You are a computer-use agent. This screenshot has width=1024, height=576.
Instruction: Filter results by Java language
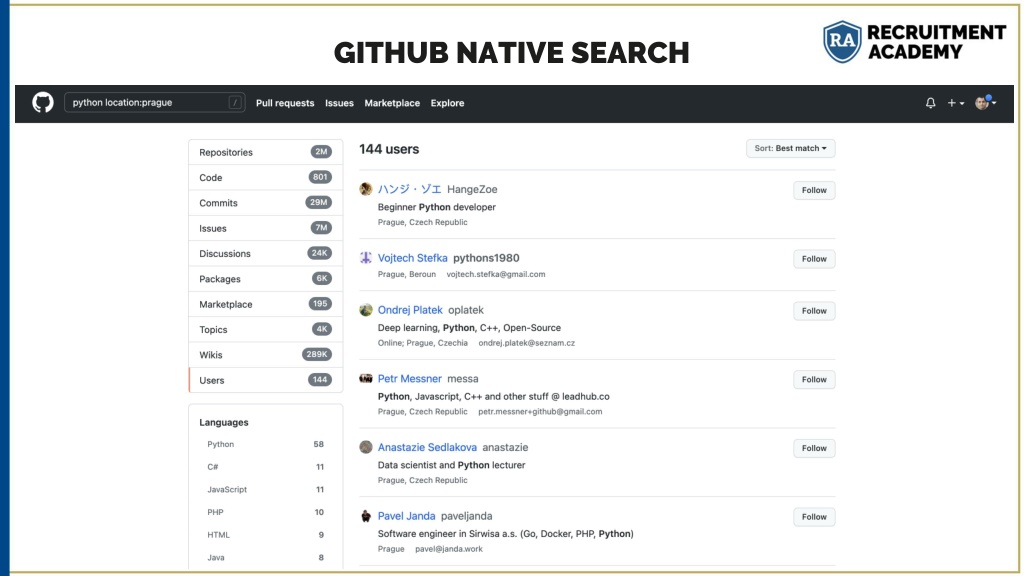[266, 558]
